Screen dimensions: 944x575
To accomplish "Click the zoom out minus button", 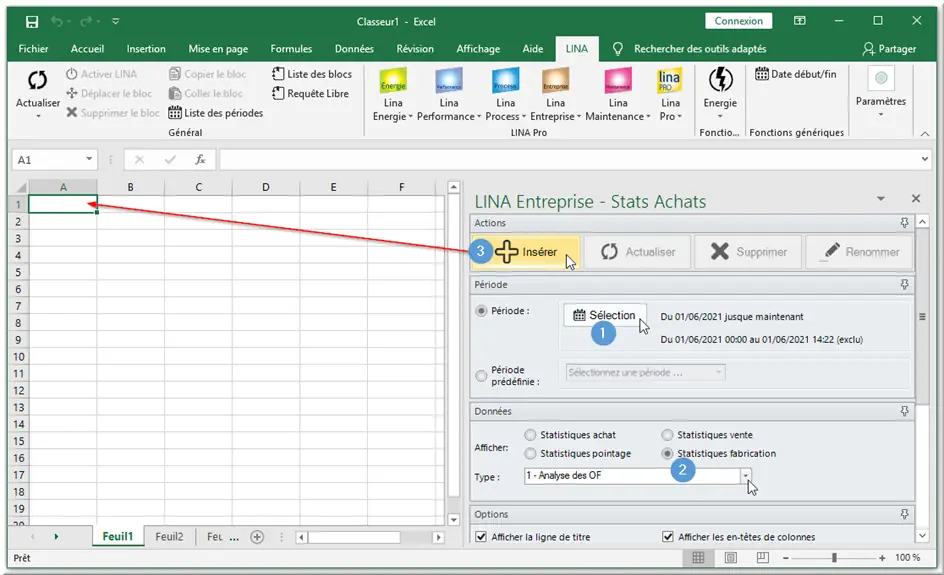I will [786, 558].
